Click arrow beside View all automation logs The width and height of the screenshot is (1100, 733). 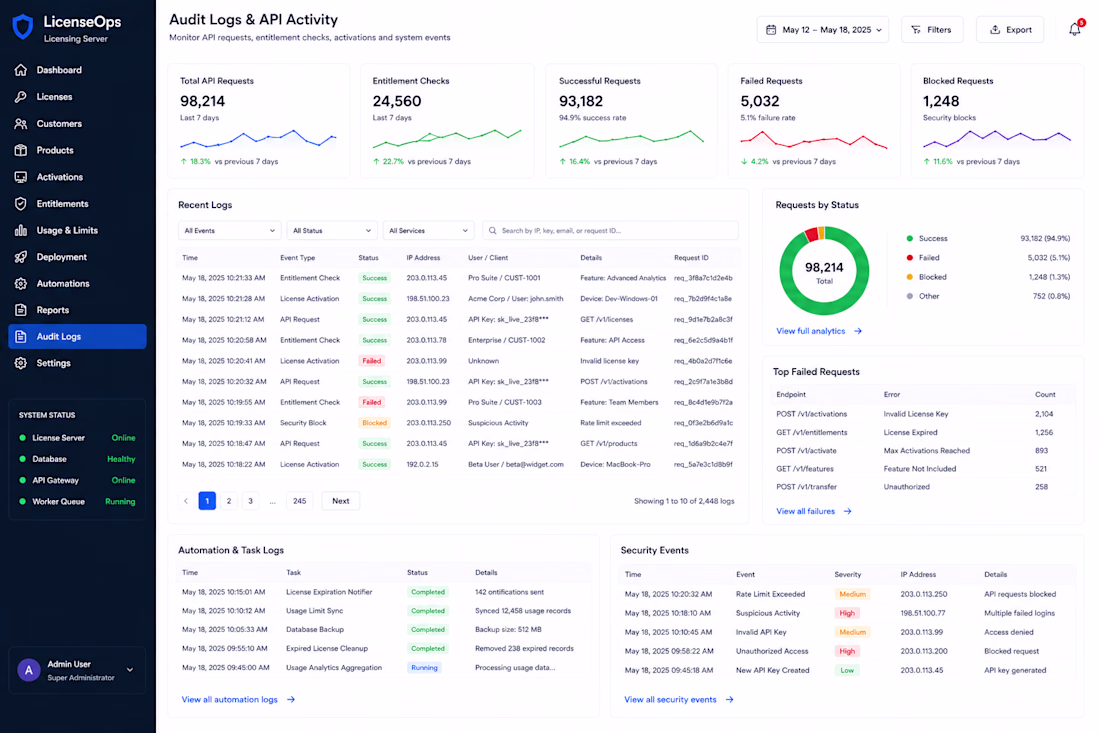click(x=290, y=699)
